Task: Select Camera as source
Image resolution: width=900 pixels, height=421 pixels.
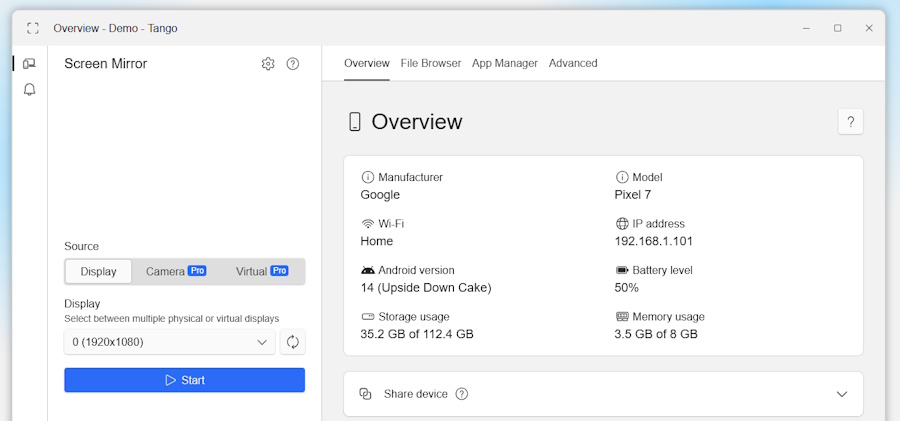Action: [x=175, y=271]
